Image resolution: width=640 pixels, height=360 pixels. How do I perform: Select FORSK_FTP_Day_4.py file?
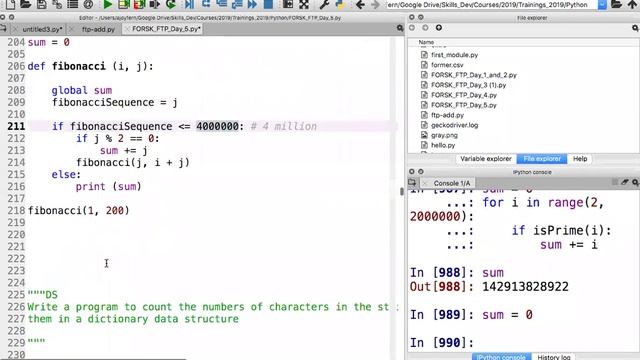[x=464, y=95]
